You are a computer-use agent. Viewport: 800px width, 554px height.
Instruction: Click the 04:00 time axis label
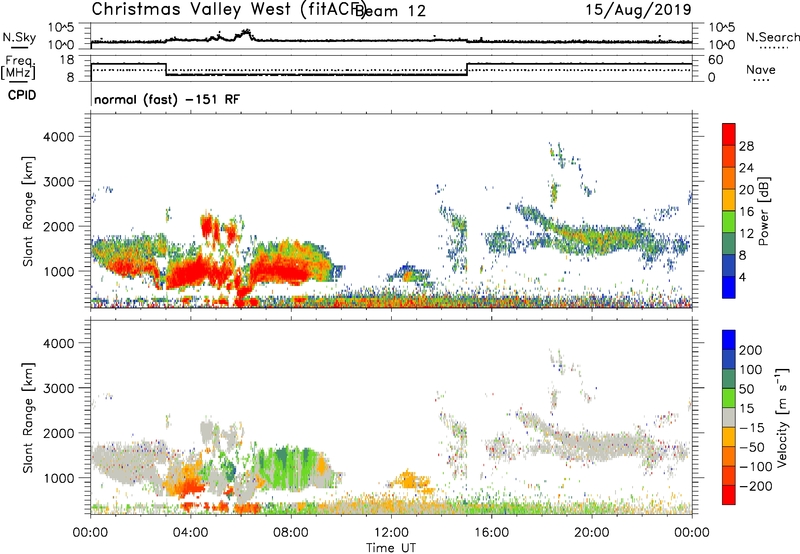coord(191,533)
